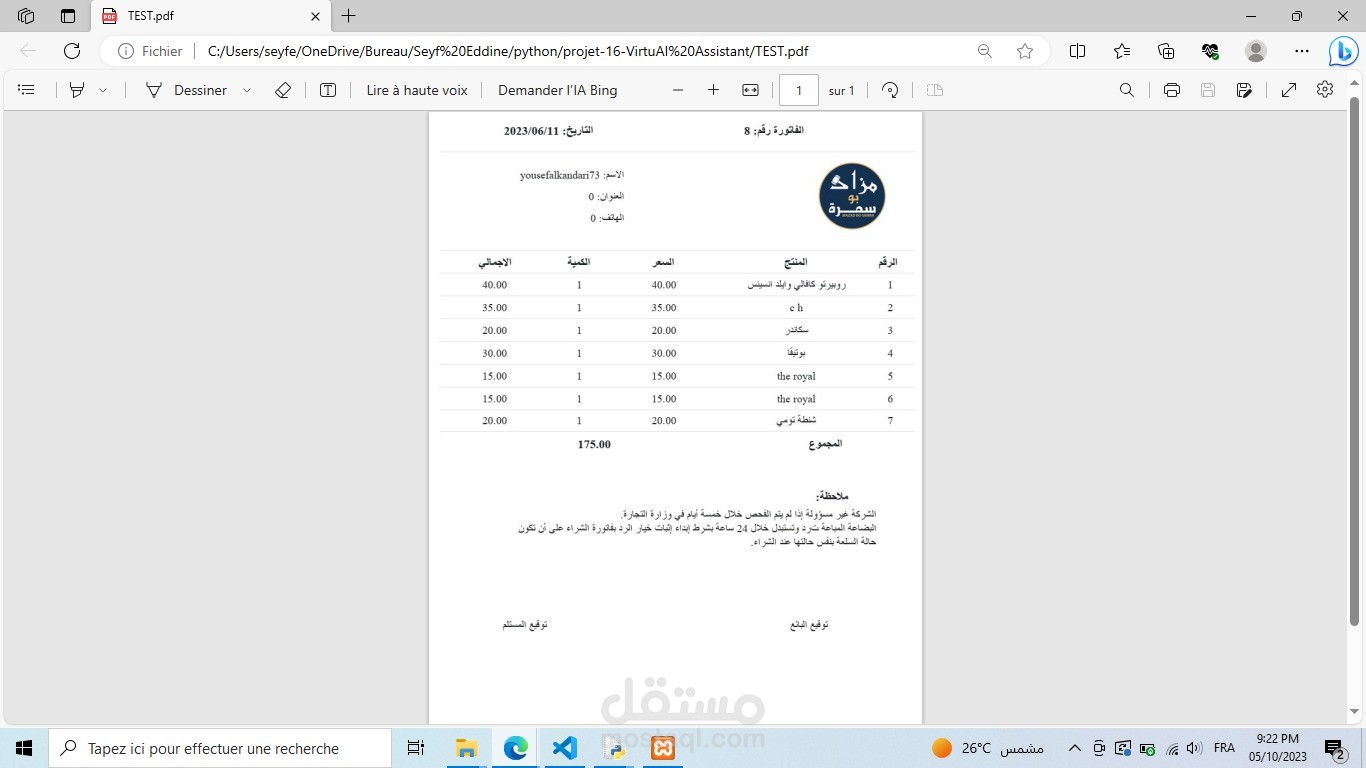Open the FRA language indicator
Screen dimensions: 1366x768
[1224, 748]
